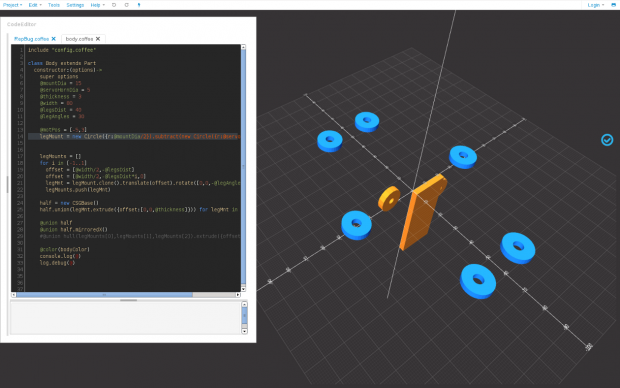
Task: Click the console panel scroll down arrow
Action: pyautogui.click(x=244, y=331)
